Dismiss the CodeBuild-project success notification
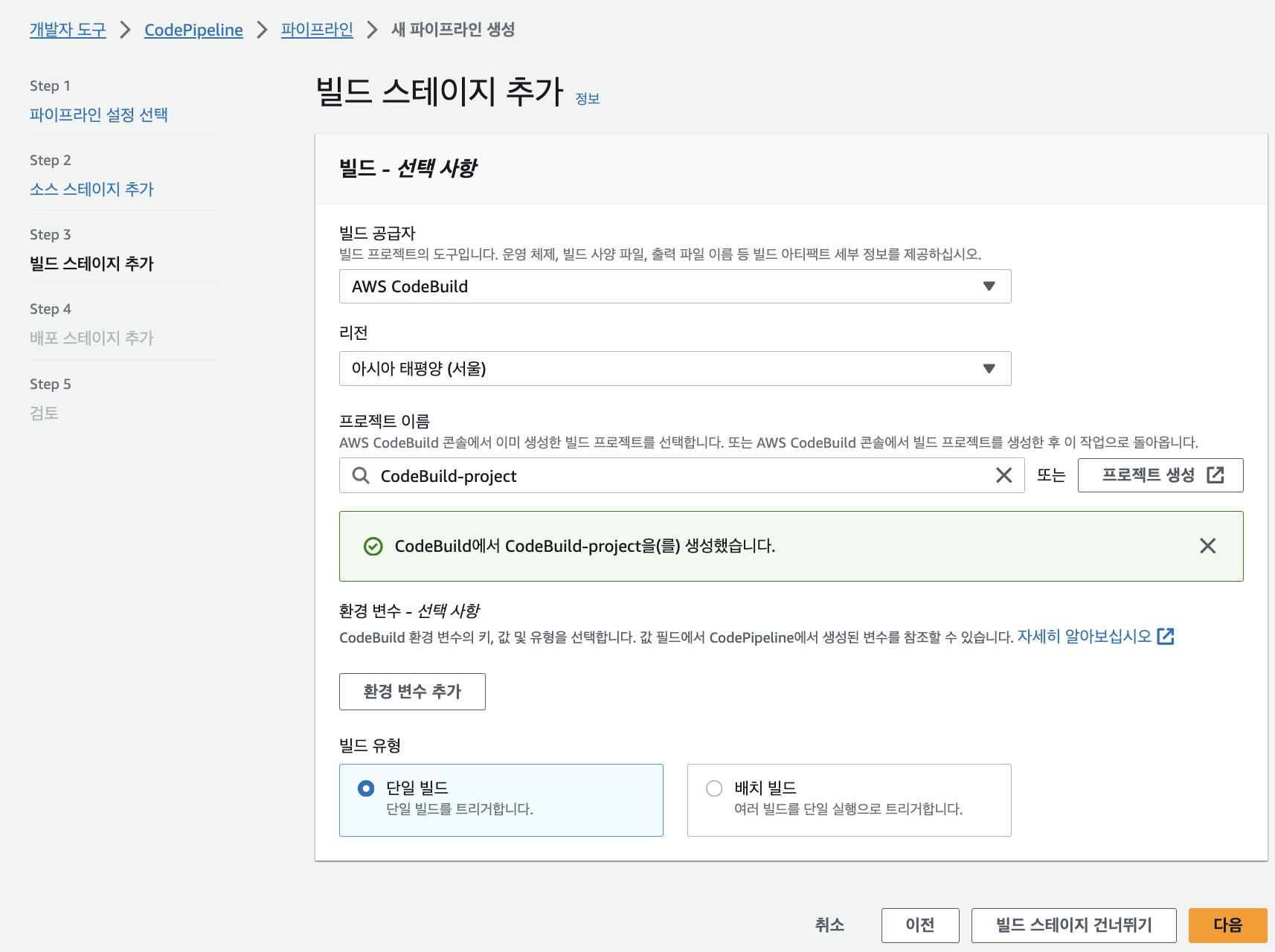Viewport: 1275px width, 952px height. click(x=1207, y=546)
